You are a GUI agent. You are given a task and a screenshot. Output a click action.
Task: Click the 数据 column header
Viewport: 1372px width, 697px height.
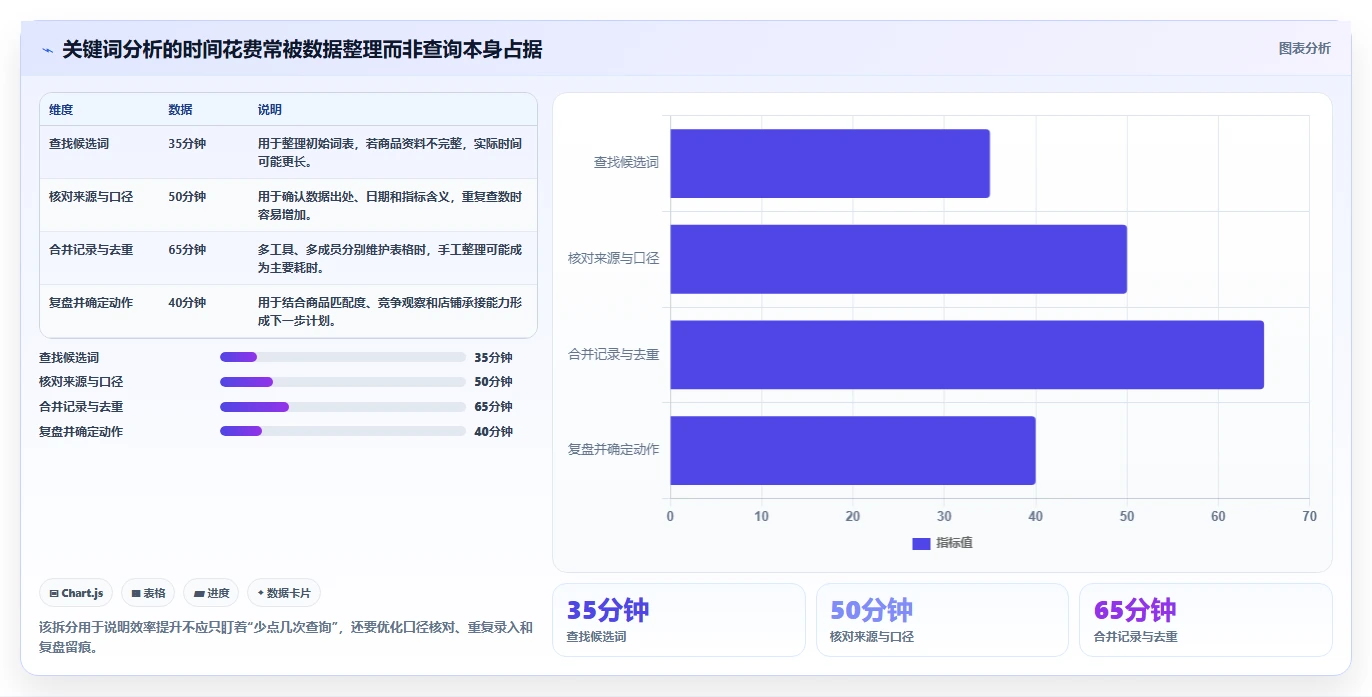(x=181, y=110)
